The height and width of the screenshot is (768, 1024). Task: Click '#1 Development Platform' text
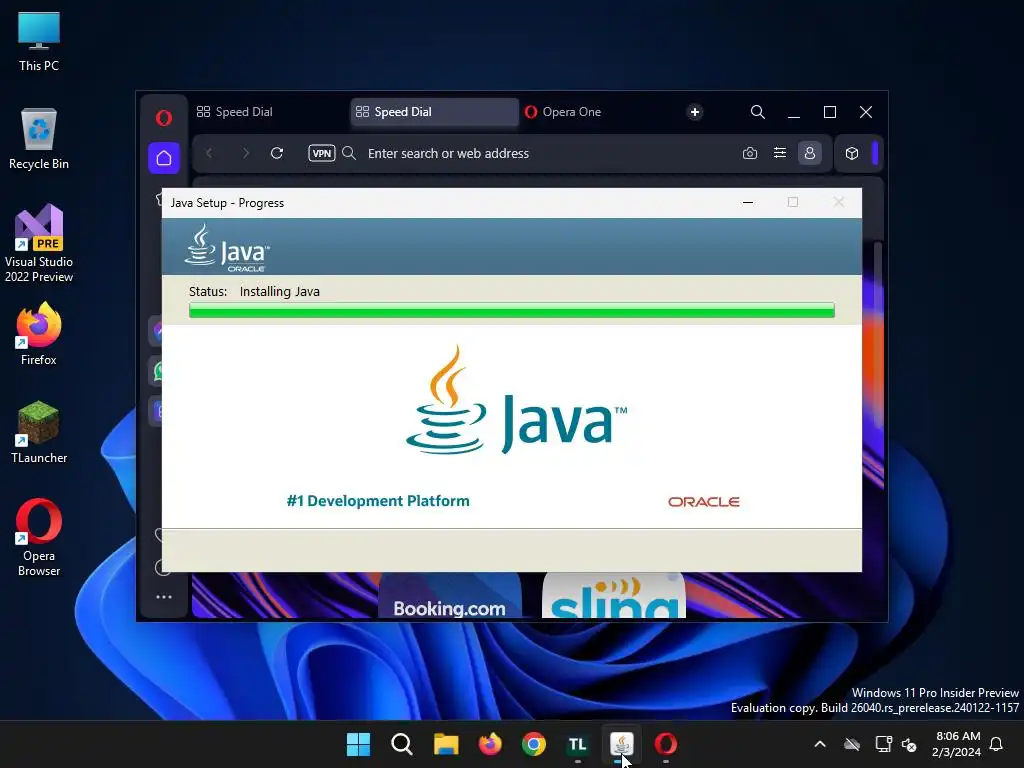coord(378,501)
